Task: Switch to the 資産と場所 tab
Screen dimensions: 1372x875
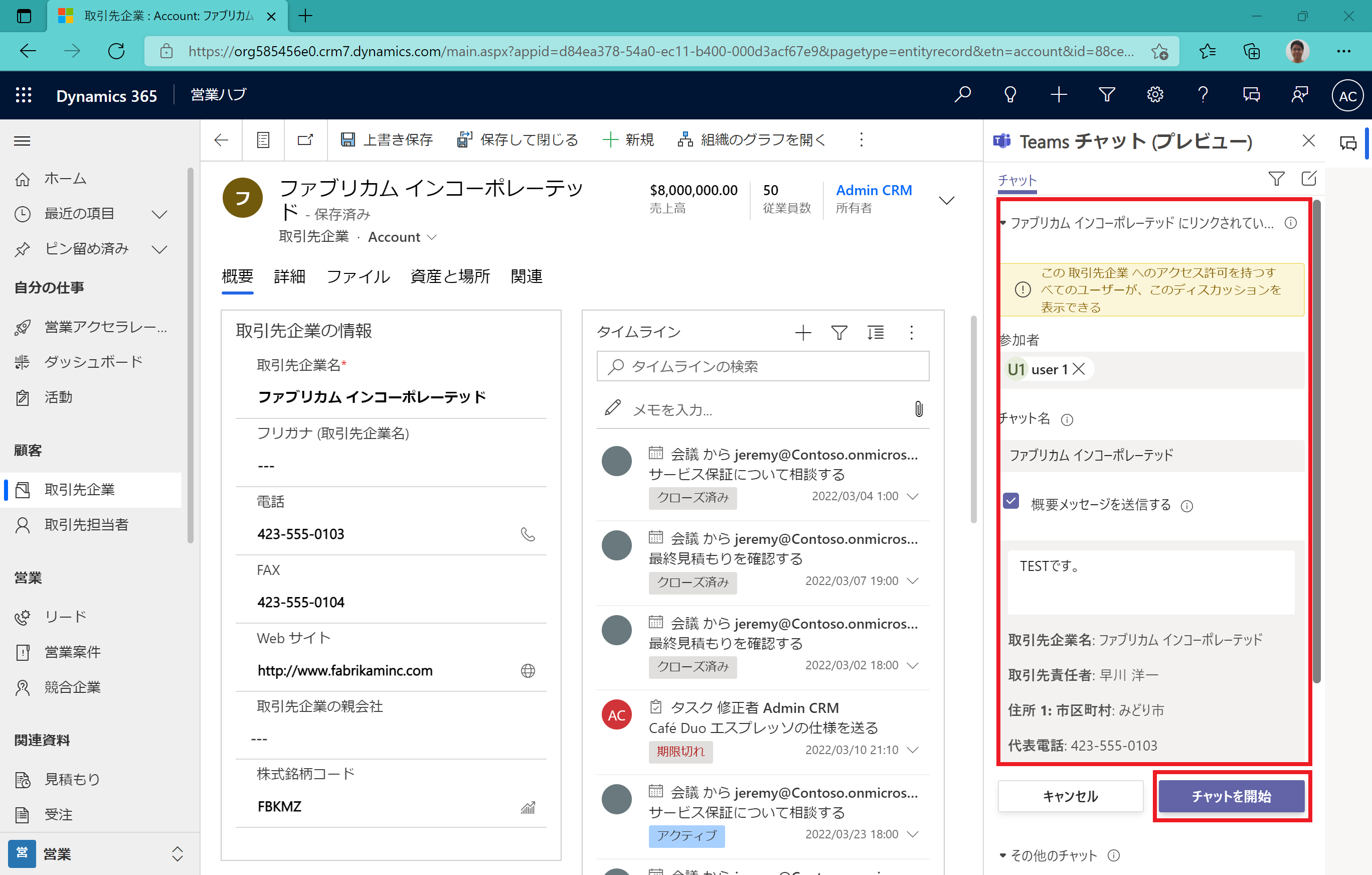Action: click(x=449, y=276)
